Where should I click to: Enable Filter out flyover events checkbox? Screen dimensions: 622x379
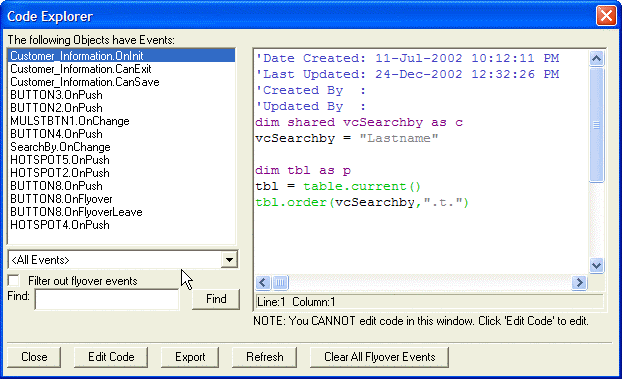point(13,281)
